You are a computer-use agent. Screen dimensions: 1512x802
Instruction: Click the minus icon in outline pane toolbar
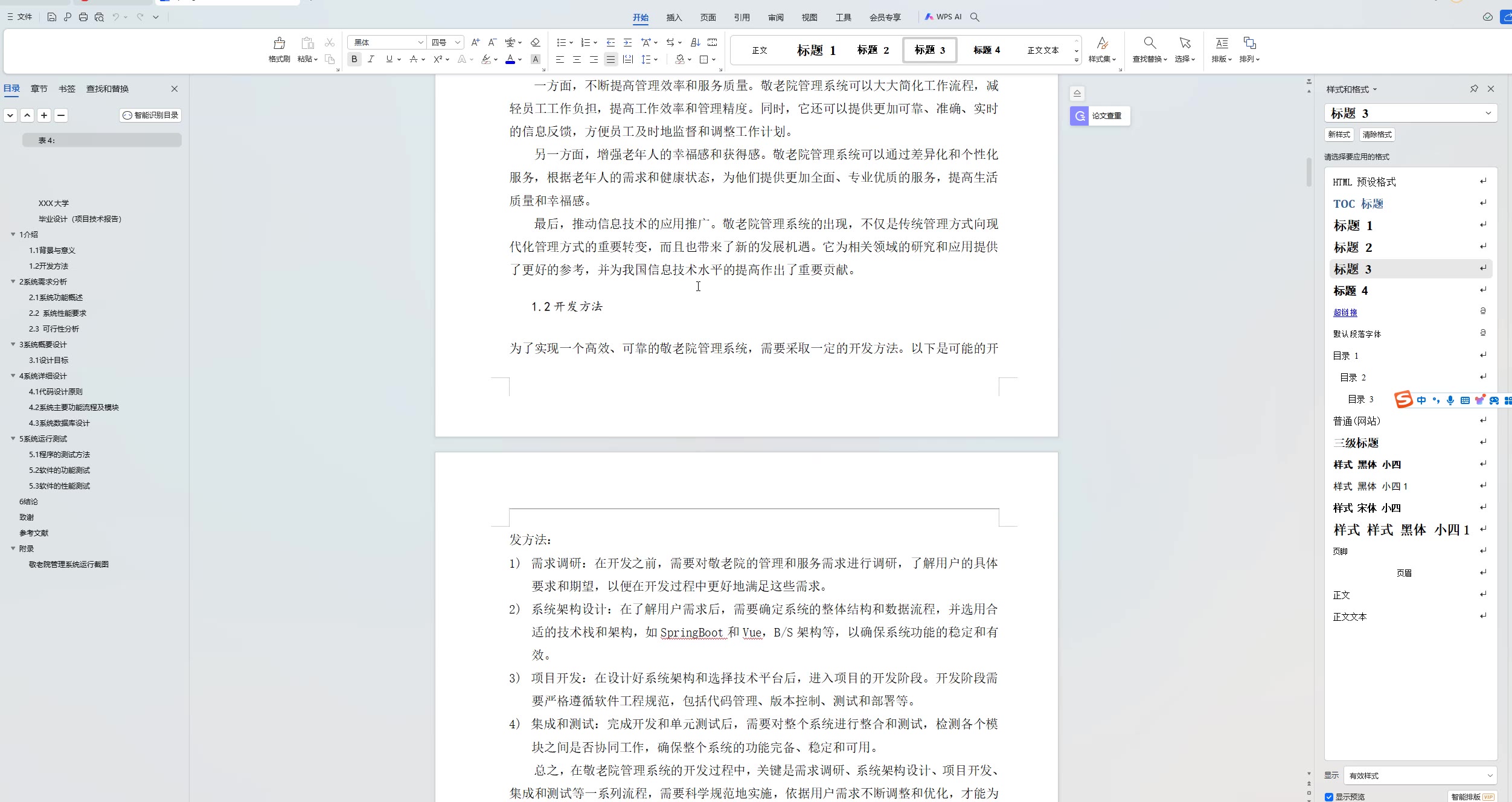coord(61,115)
